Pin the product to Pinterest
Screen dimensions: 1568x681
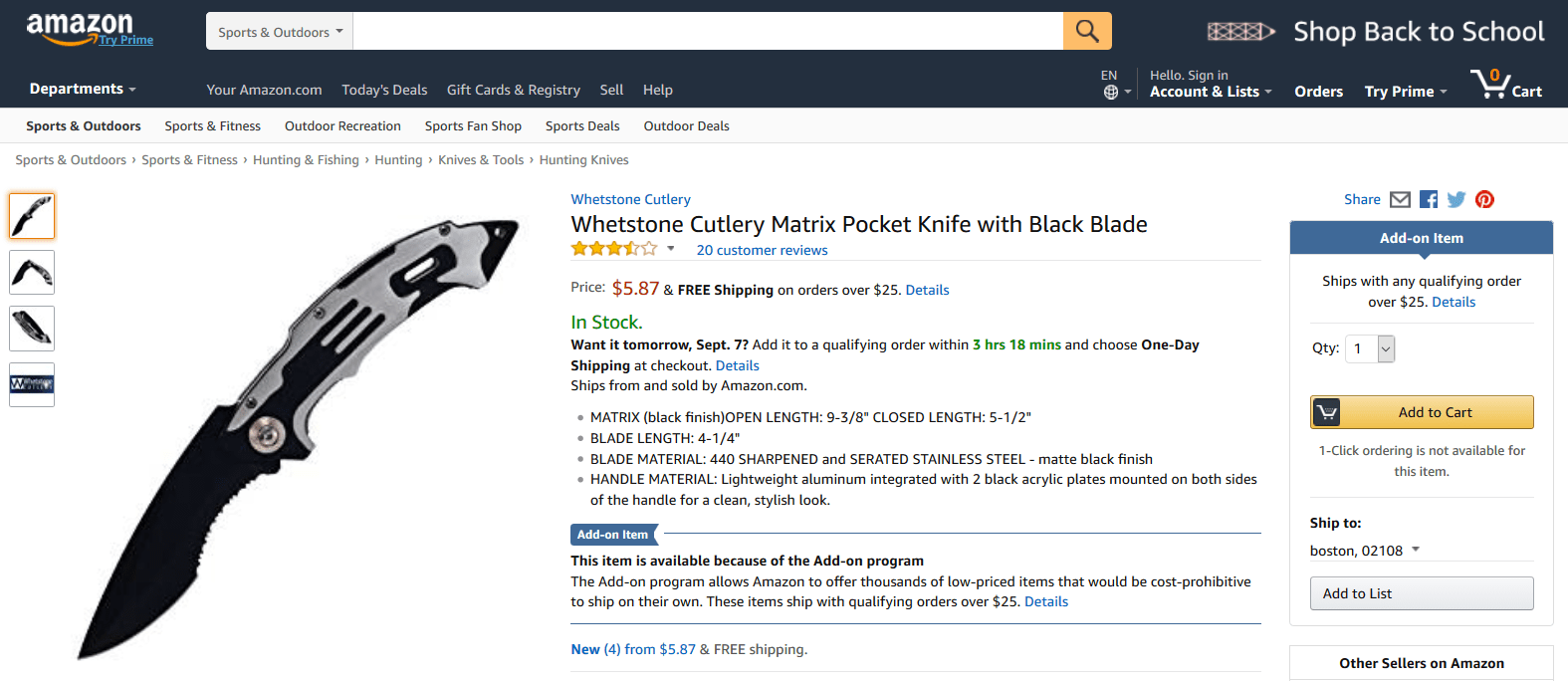pyautogui.click(x=1484, y=199)
